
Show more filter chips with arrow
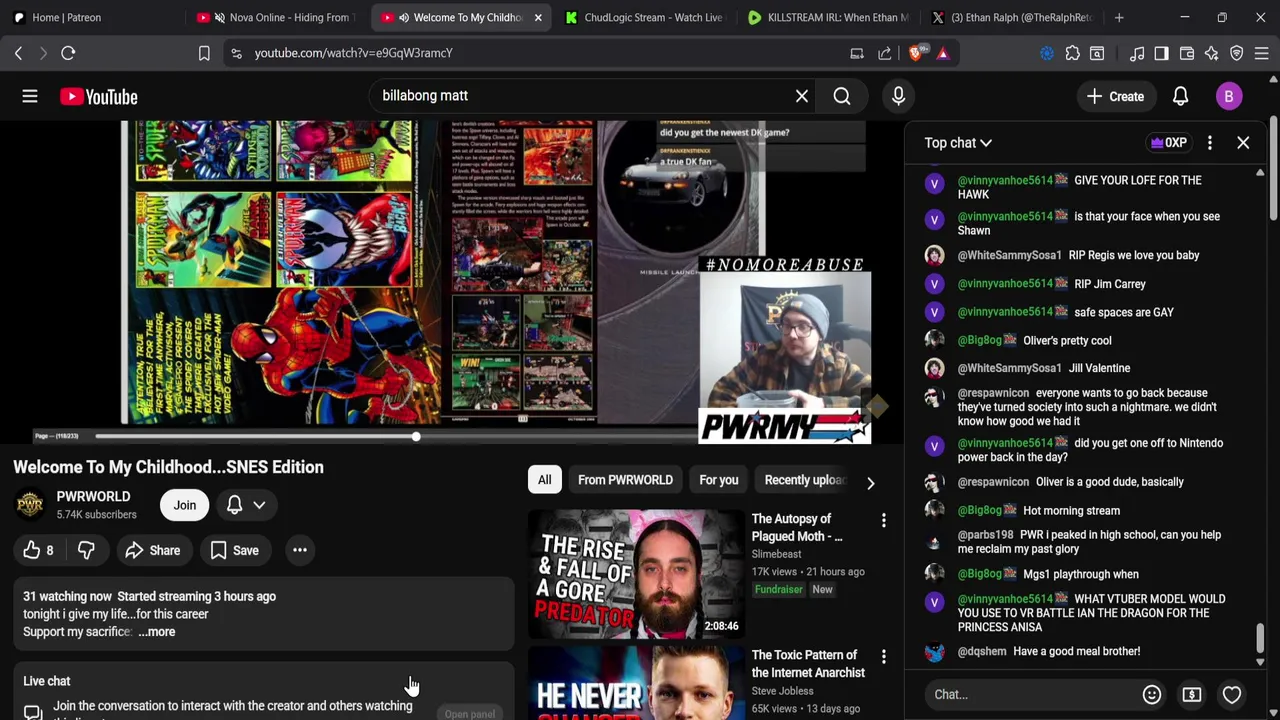click(870, 482)
